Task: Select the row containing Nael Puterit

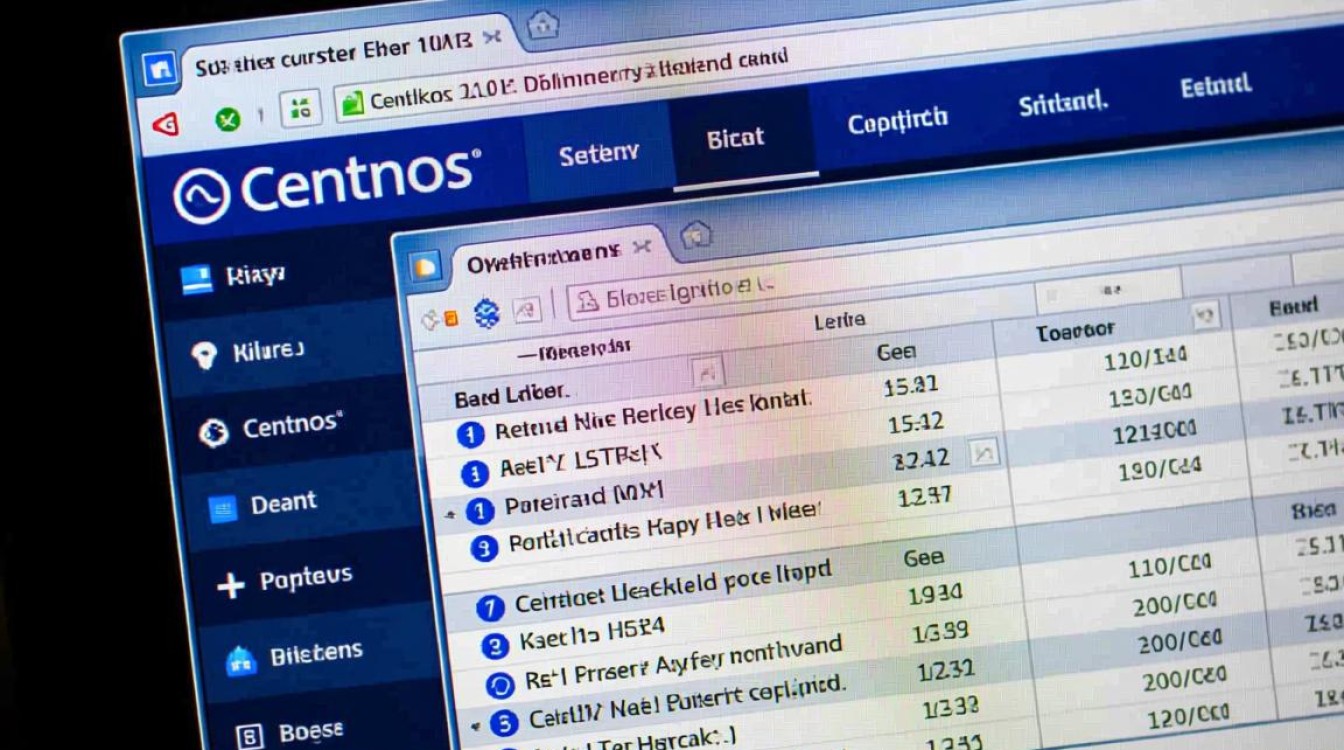Action: 687,701
